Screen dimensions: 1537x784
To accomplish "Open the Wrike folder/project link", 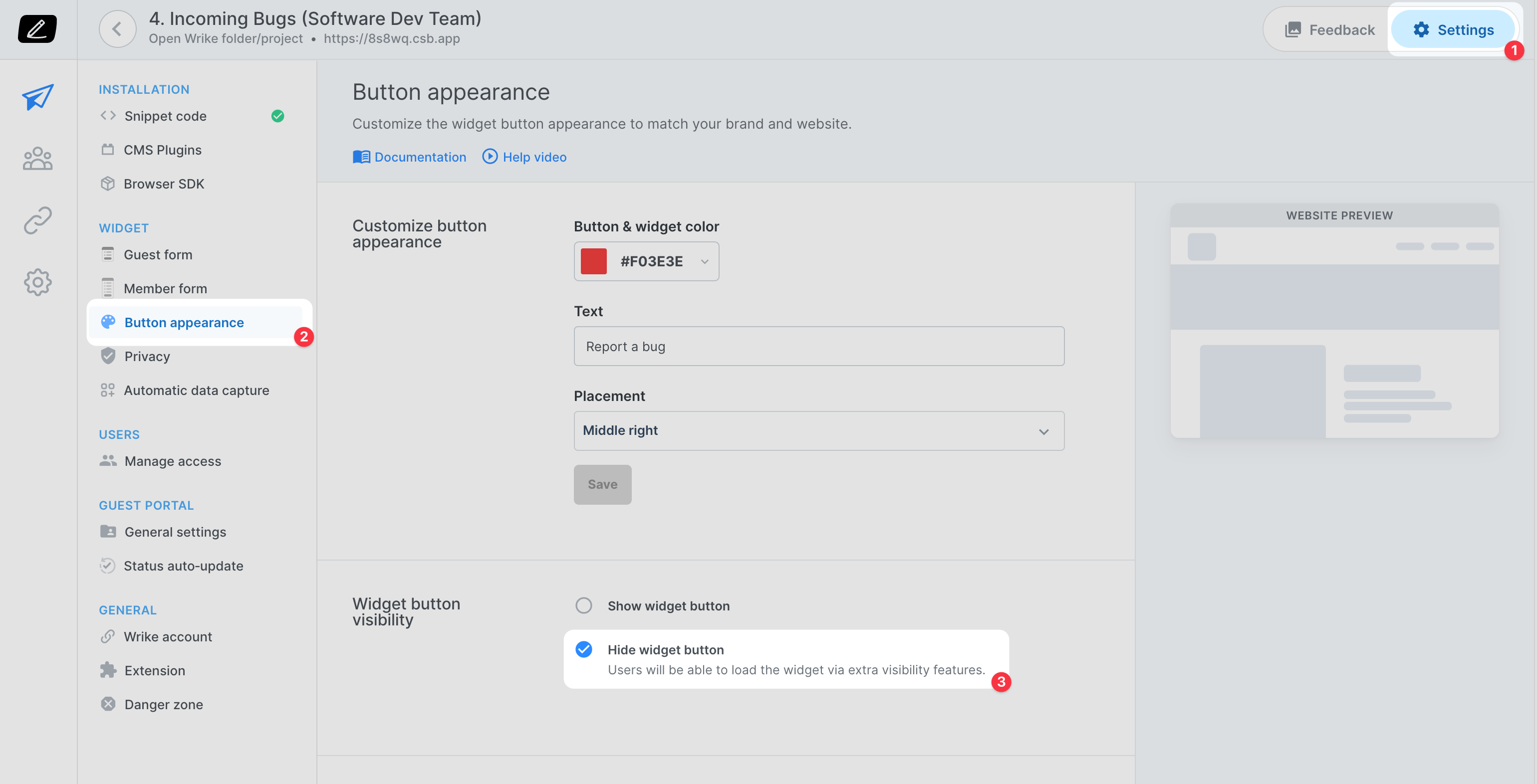I will 226,38.
